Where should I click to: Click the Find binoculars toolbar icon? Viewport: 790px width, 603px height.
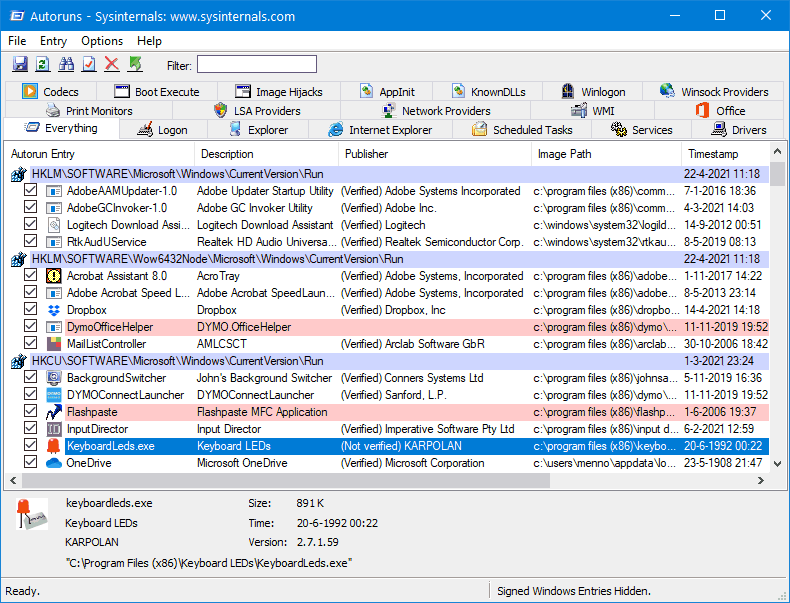tap(66, 64)
